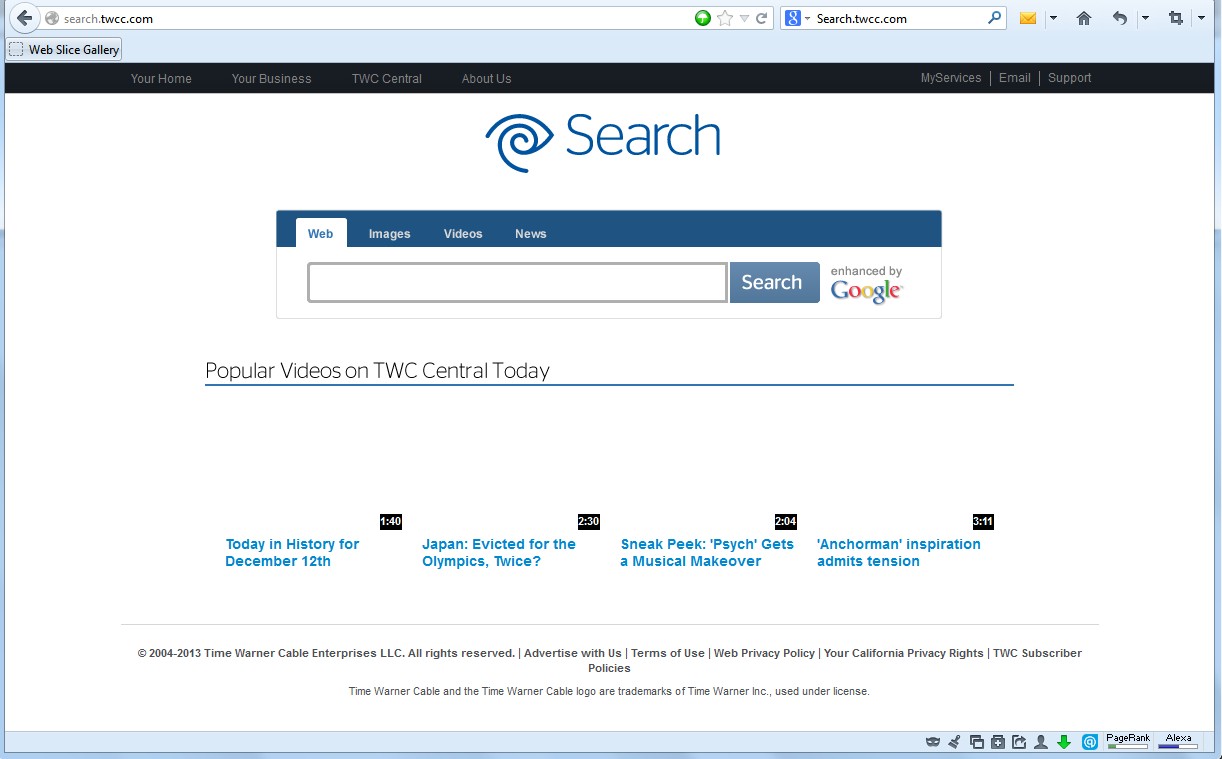Open 'Anchorman' inspiration admits tension video
The image size is (1222, 759).
coord(899,553)
